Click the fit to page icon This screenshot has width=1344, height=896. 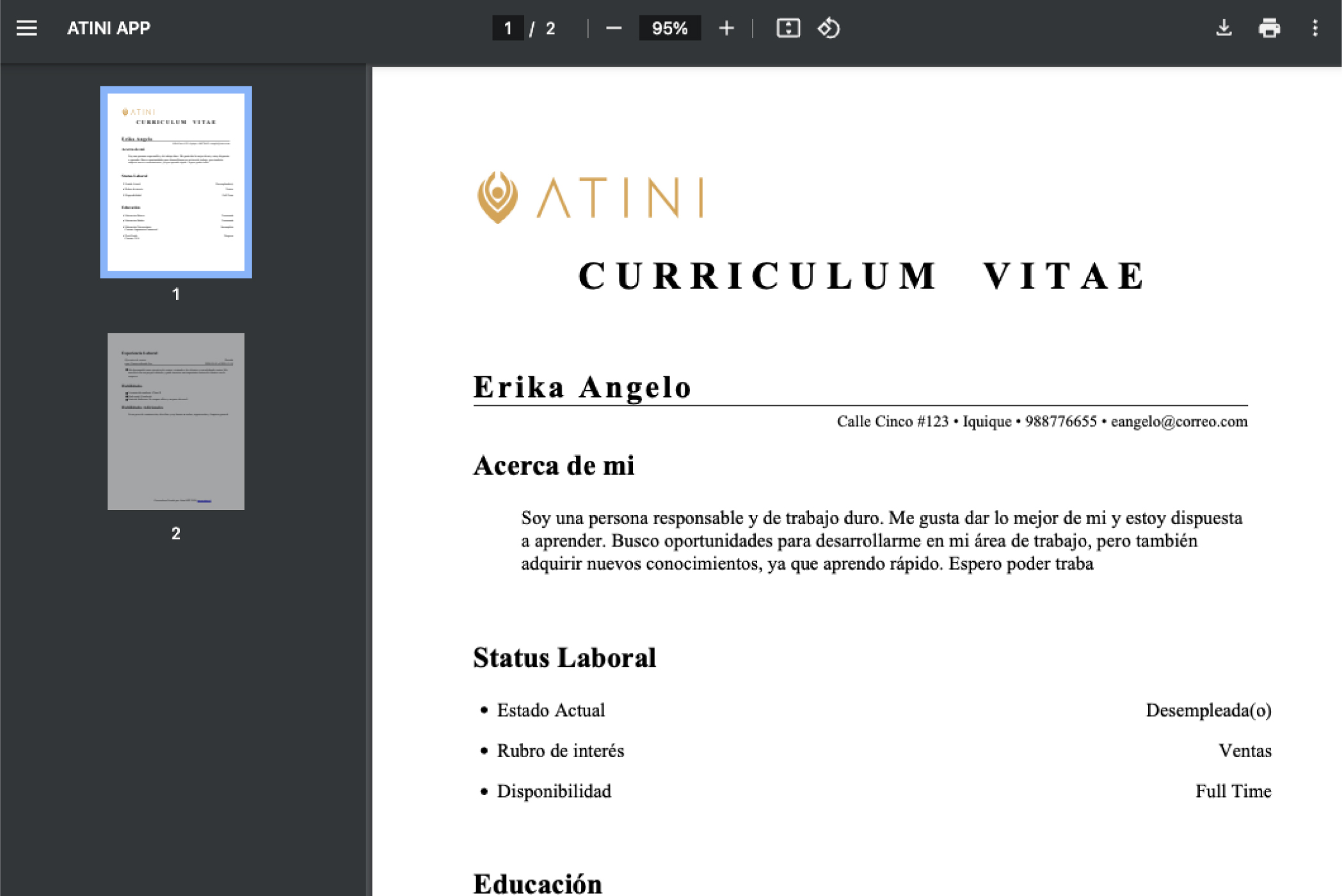click(788, 28)
